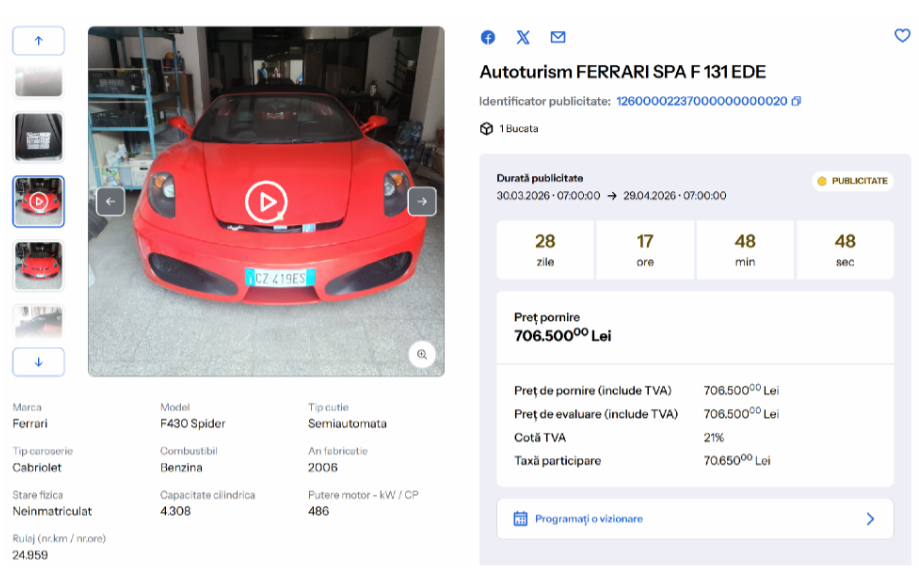The width and height of the screenshot is (919, 581).
Task: Click the PUBLICITATE status badge
Action: point(853,181)
